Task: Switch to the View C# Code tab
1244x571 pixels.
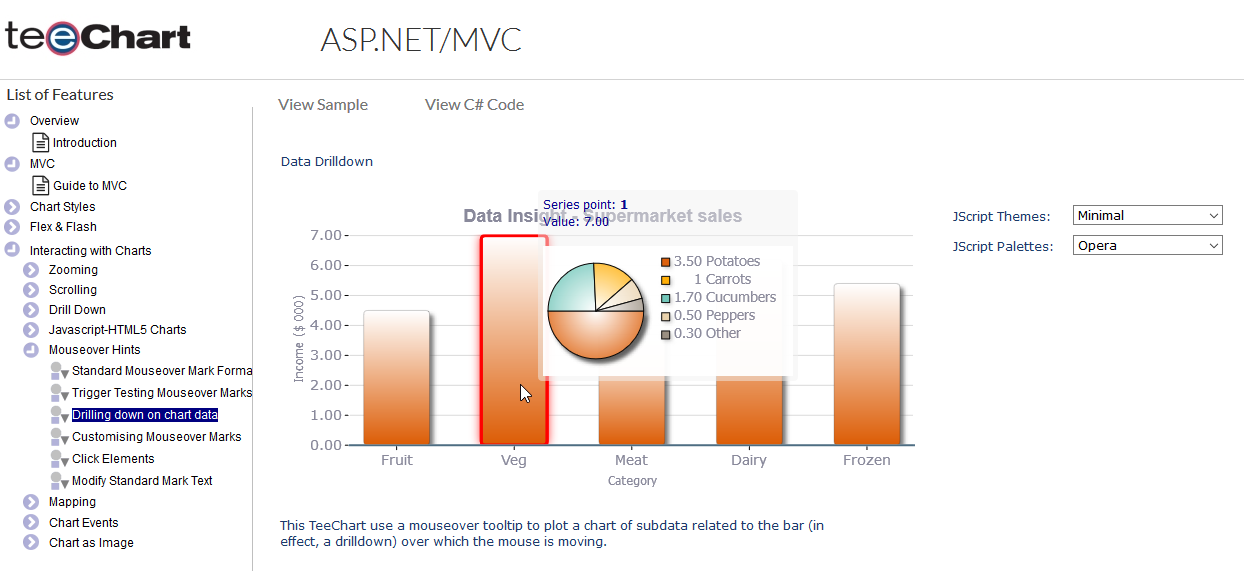Action: [474, 105]
